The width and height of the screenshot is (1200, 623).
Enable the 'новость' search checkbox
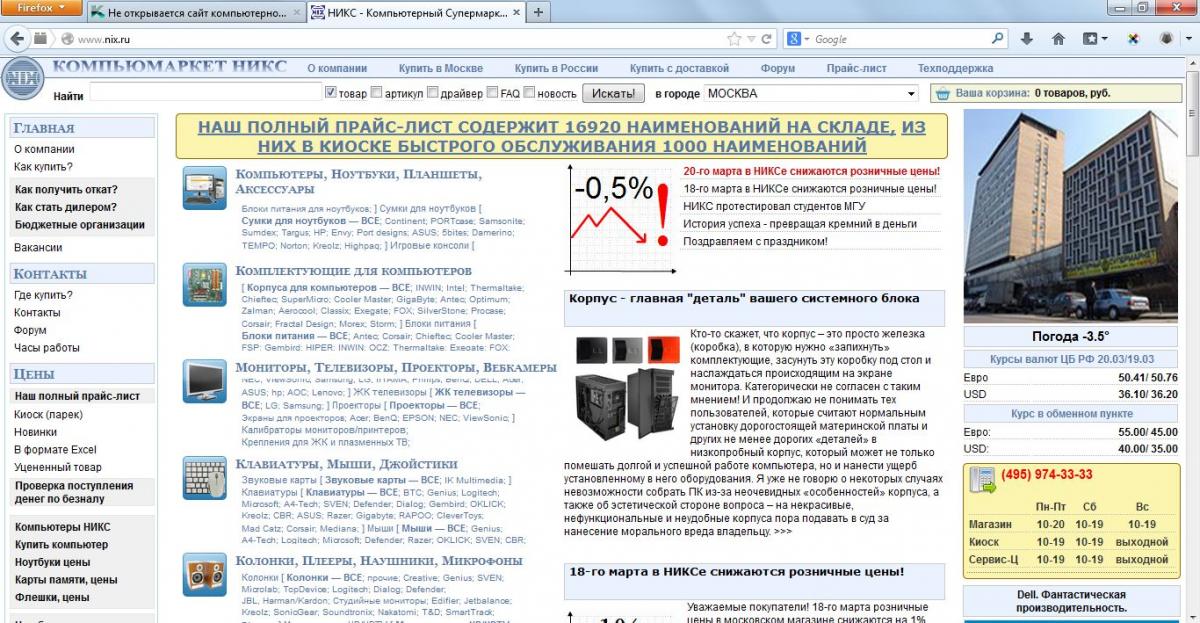[529, 93]
